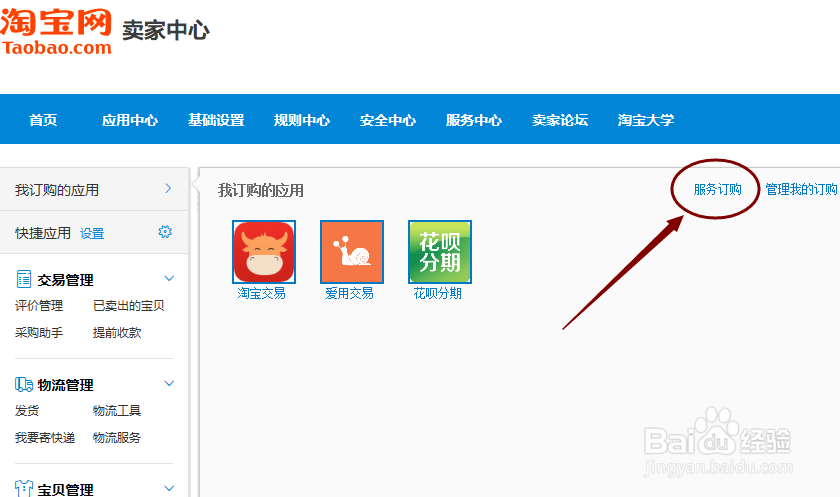Go to 首页 in the navigation bar
840x497 pixels.
(x=43, y=120)
